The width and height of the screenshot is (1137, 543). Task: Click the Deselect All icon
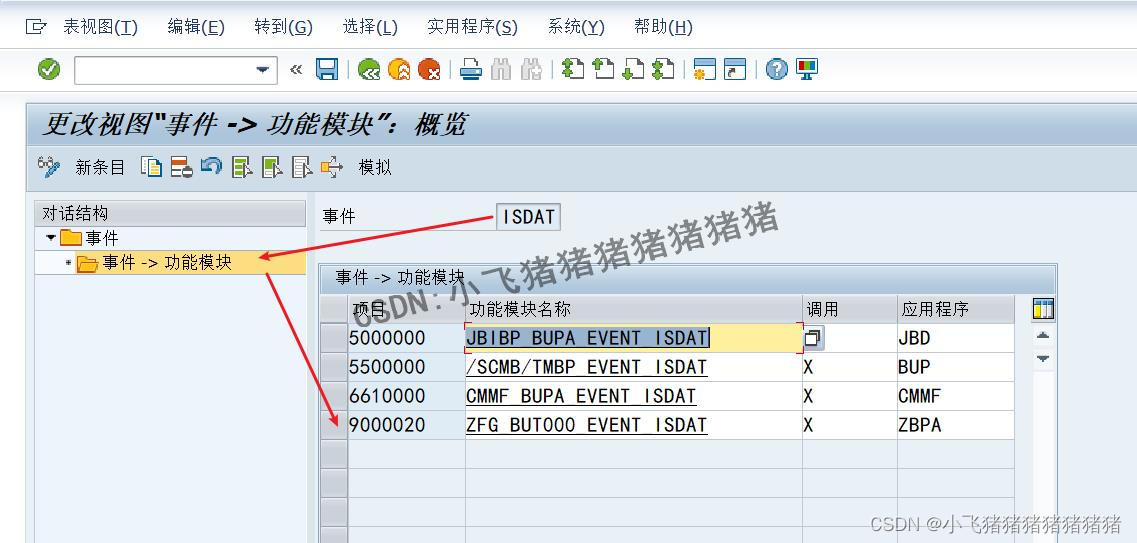pyautogui.click(x=302, y=167)
